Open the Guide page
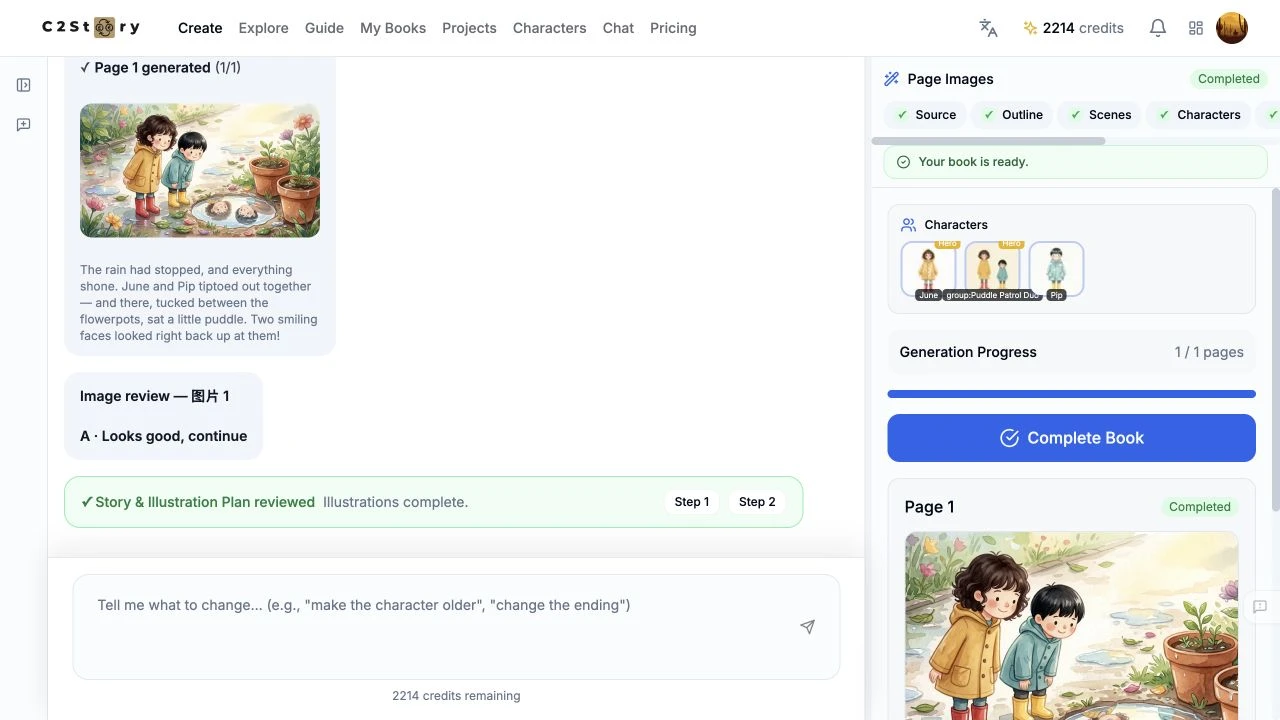 point(324,28)
